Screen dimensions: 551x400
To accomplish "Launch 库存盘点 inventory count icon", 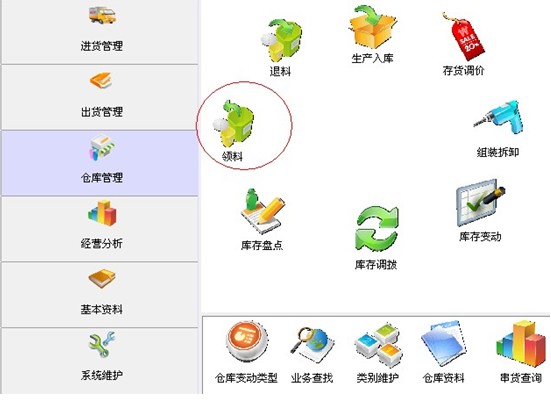I will [x=262, y=211].
